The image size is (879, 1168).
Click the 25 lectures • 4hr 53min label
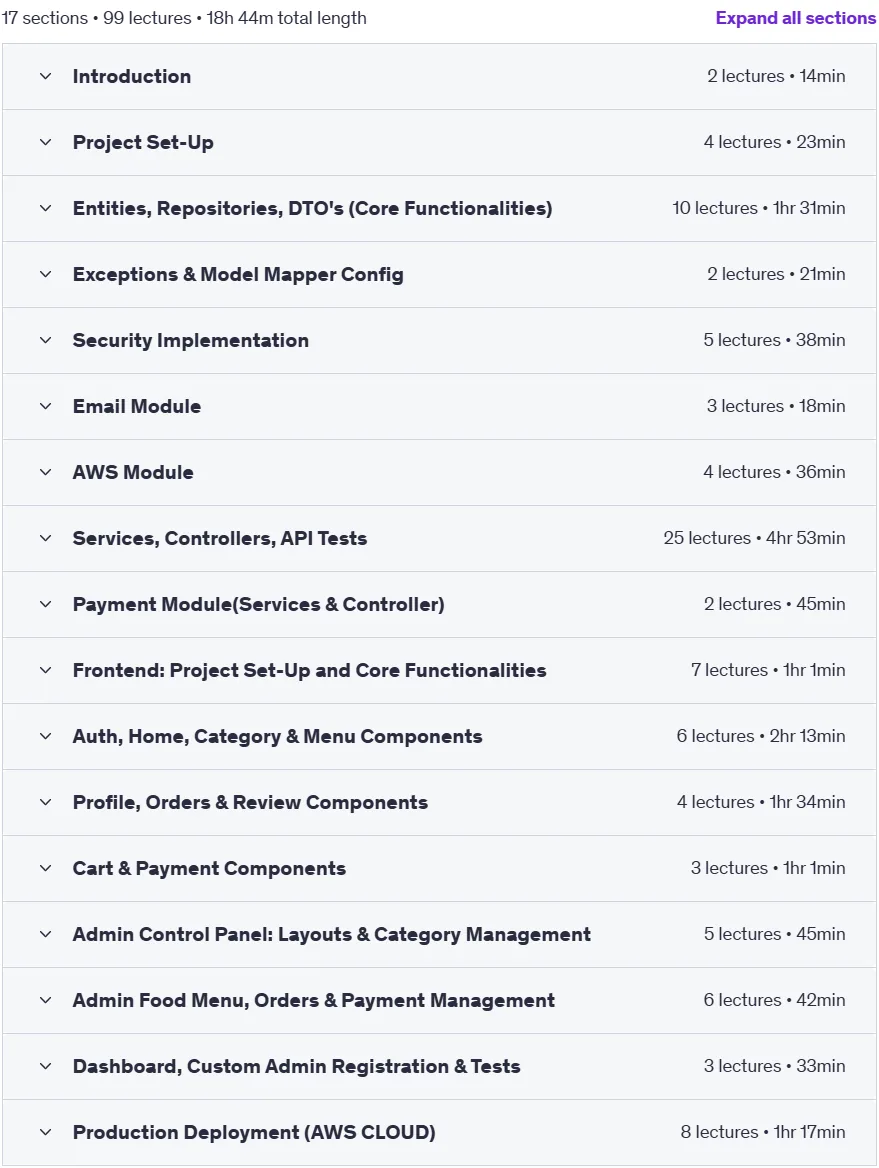(754, 538)
